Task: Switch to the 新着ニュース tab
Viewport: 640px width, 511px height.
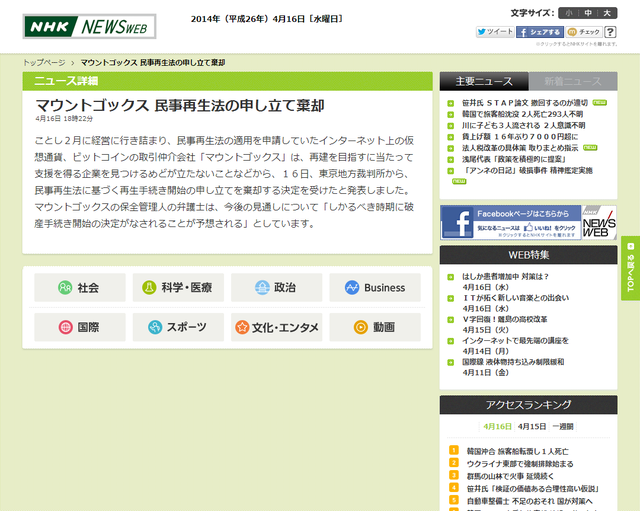Action: point(573,81)
